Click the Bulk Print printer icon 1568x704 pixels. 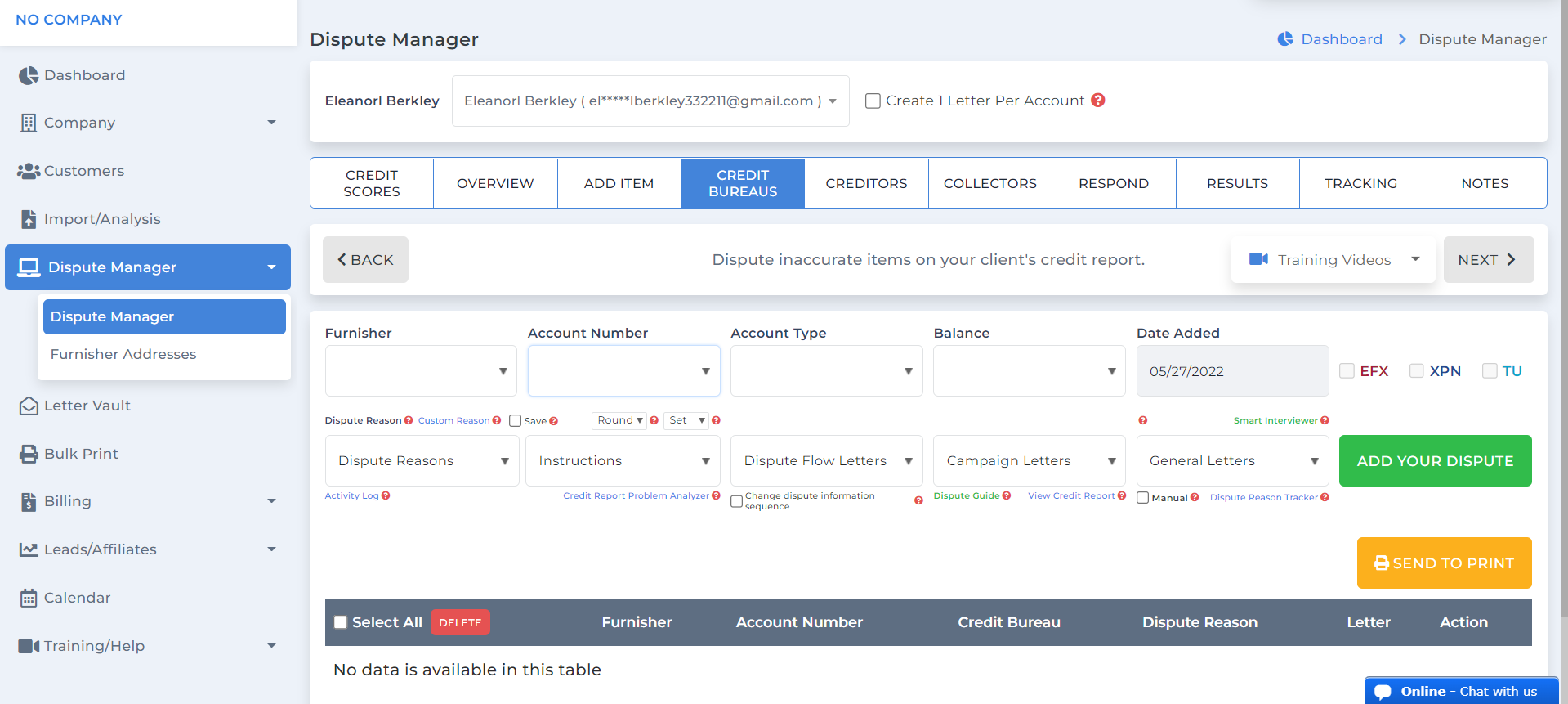pos(29,454)
